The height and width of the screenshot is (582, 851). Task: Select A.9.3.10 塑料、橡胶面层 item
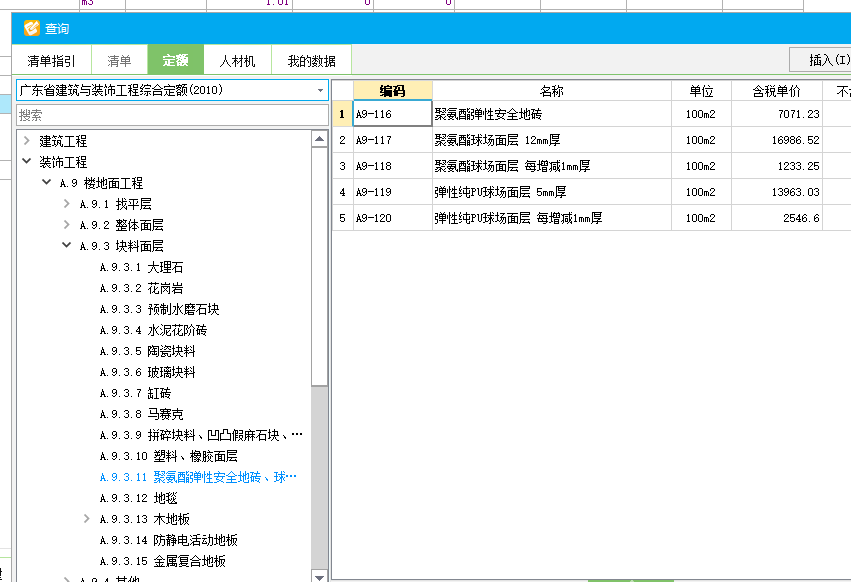[x=169, y=456]
